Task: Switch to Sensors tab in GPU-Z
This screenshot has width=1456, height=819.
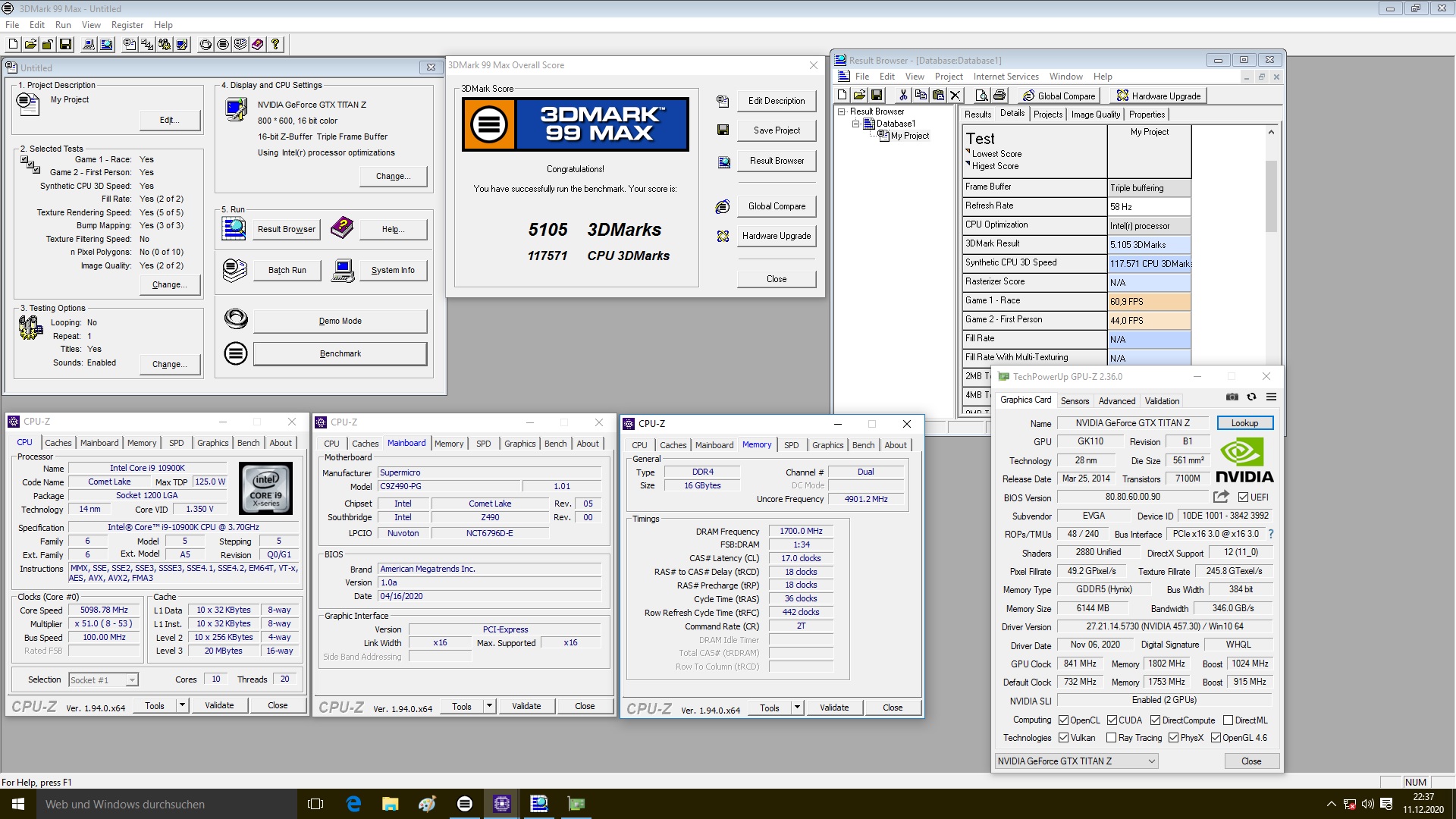Action: [x=1075, y=401]
